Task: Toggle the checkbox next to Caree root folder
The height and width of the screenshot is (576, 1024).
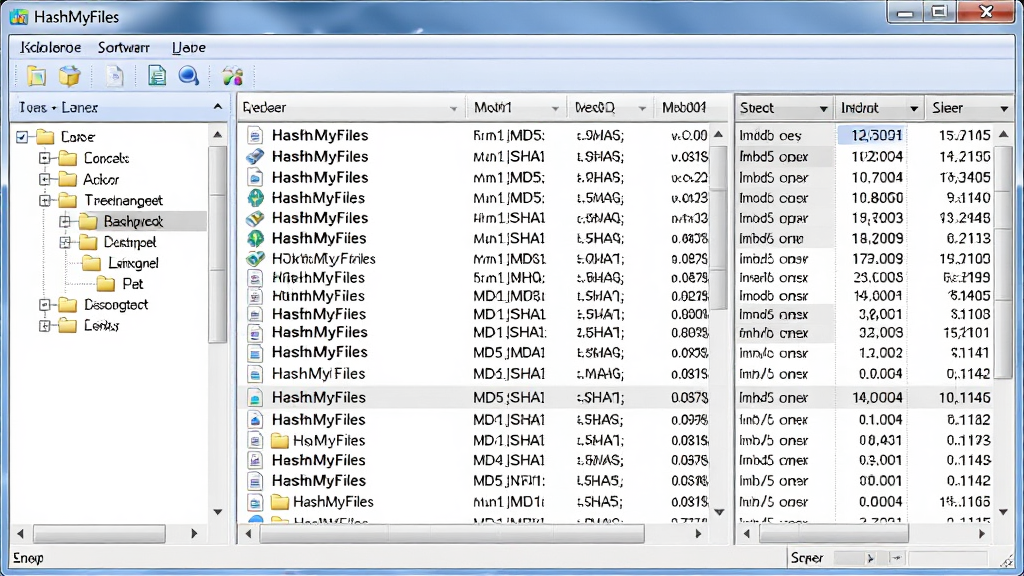Action: coord(22,137)
